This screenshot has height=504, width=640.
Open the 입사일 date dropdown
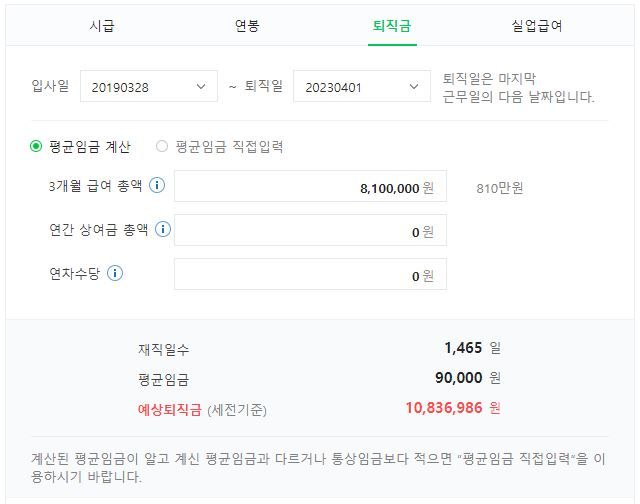coord(148,87)
